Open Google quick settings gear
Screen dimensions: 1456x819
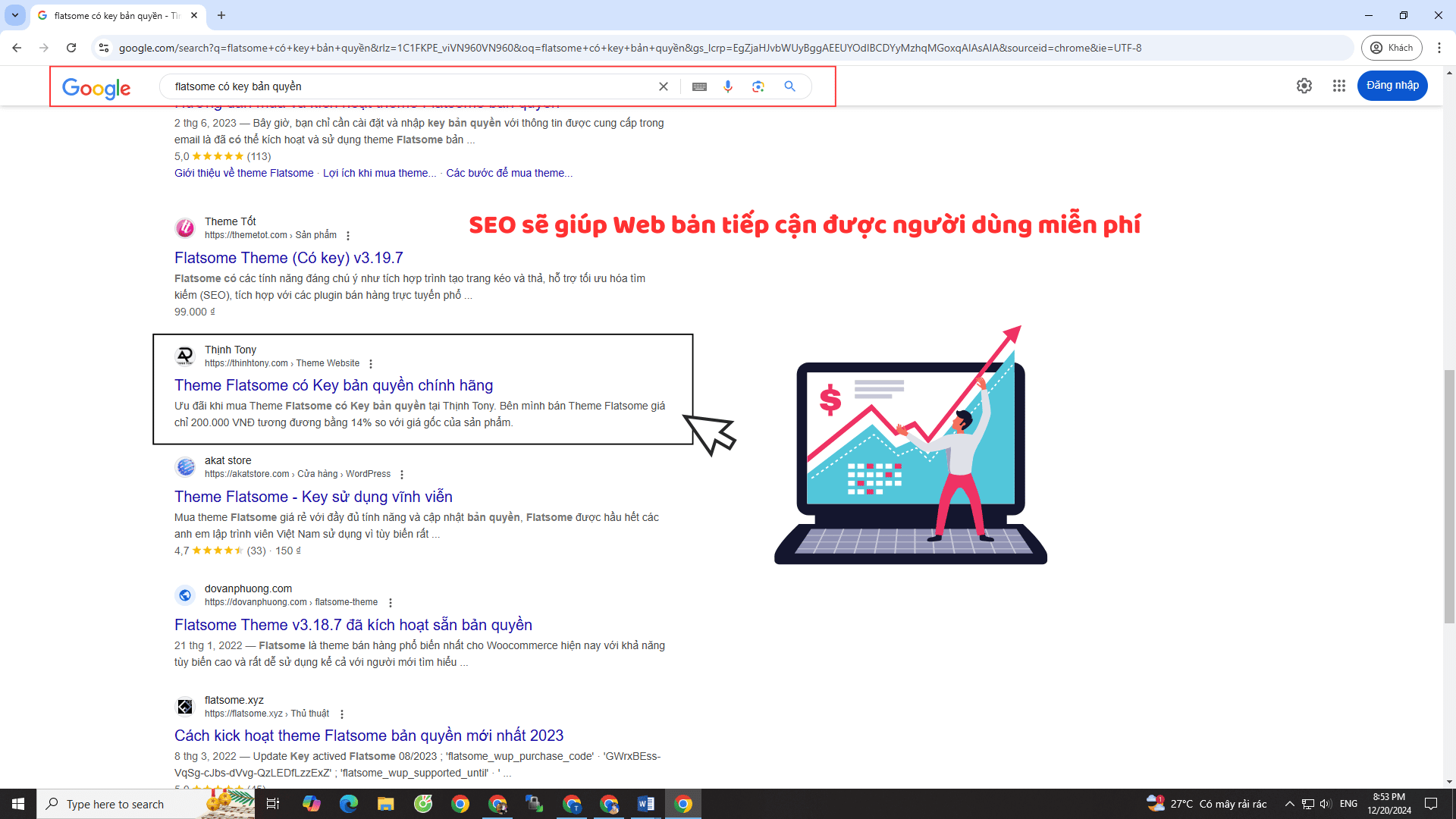[1304, 86]
